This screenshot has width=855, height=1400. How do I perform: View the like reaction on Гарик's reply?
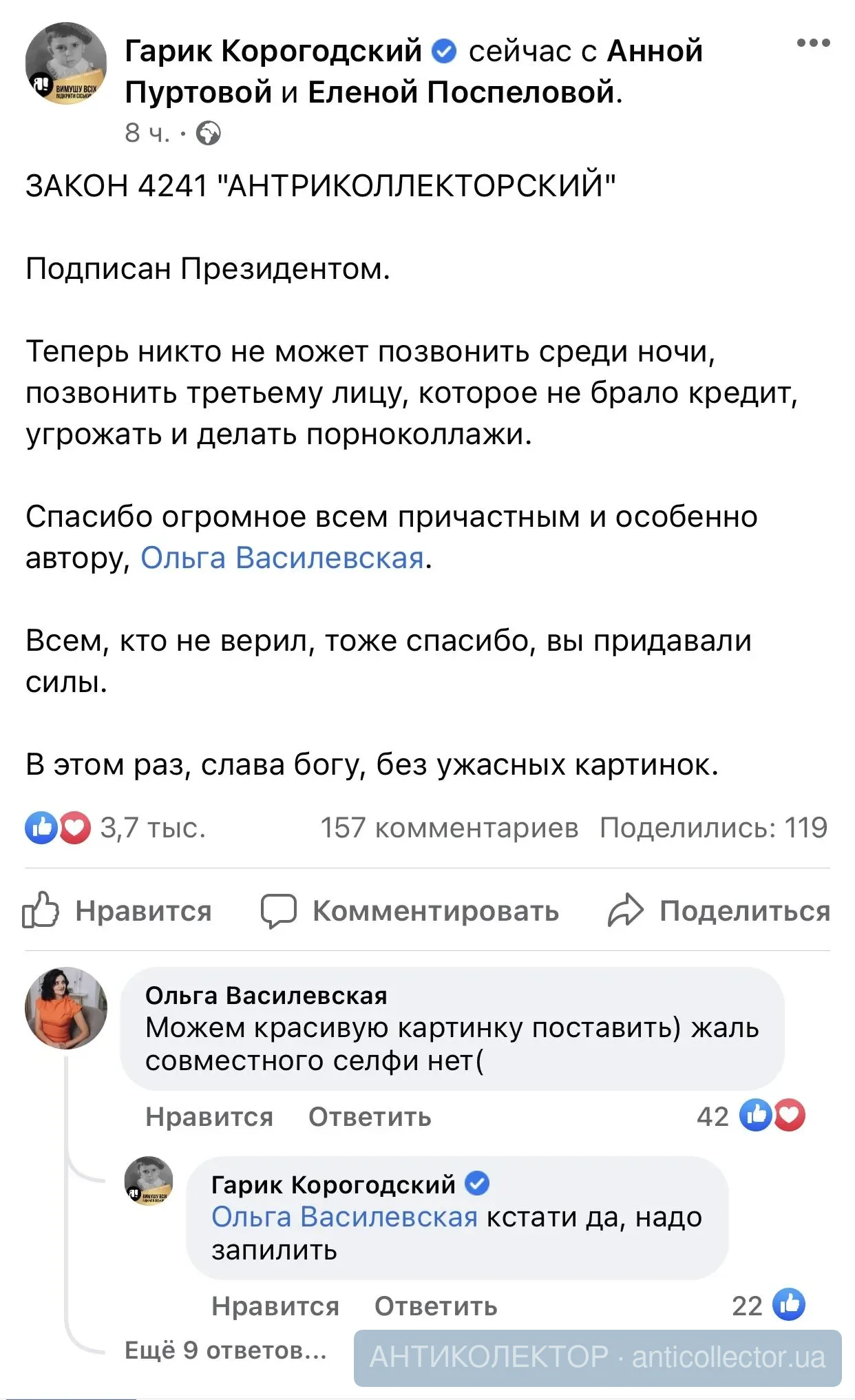[x=789, y=1304]
